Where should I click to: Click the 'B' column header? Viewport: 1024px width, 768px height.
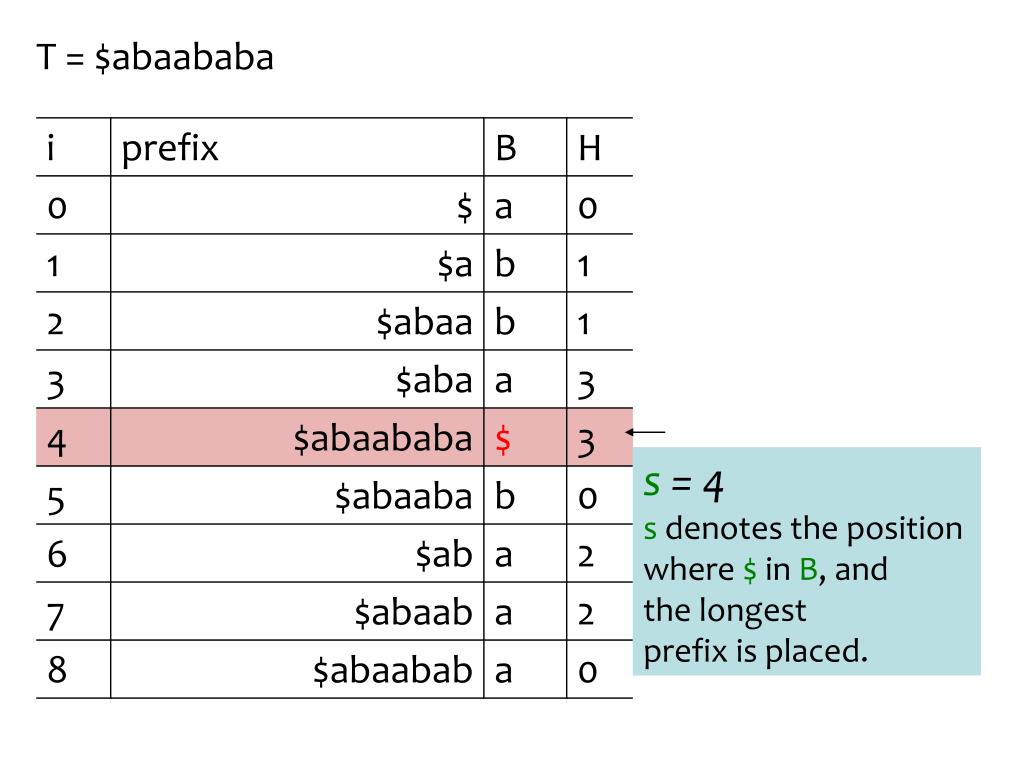[506, 148]
